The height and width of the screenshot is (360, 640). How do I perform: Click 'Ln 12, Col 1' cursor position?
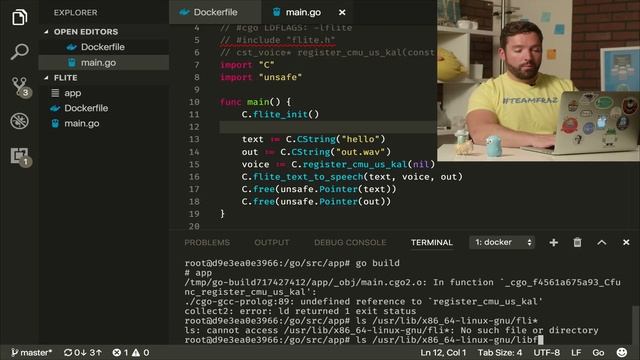point(443,353)
